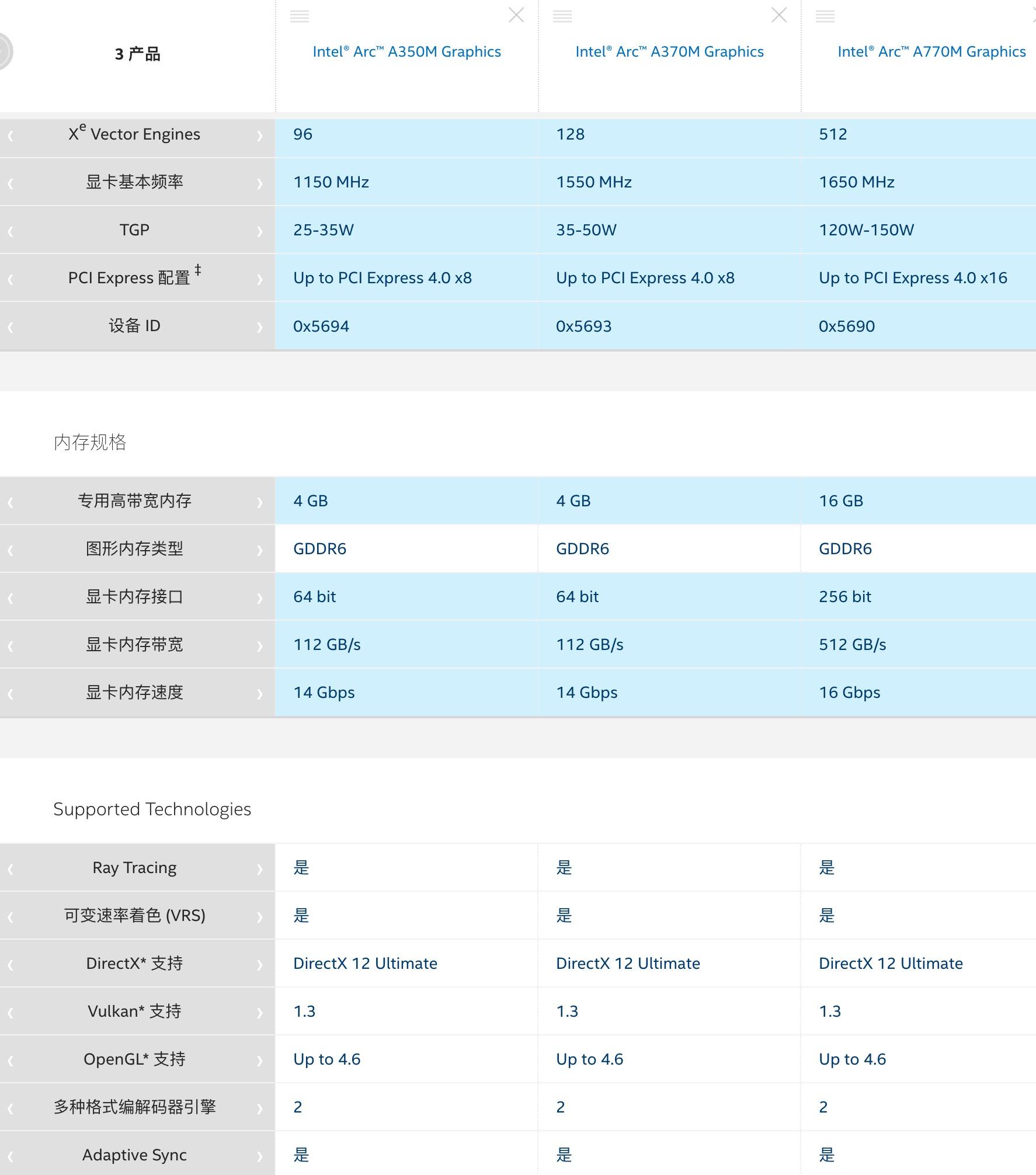Image resolution: width=1036 pixels, height=1175 pixels.
Task: Select the 显卡内存接口 row label
Action: 134,596
